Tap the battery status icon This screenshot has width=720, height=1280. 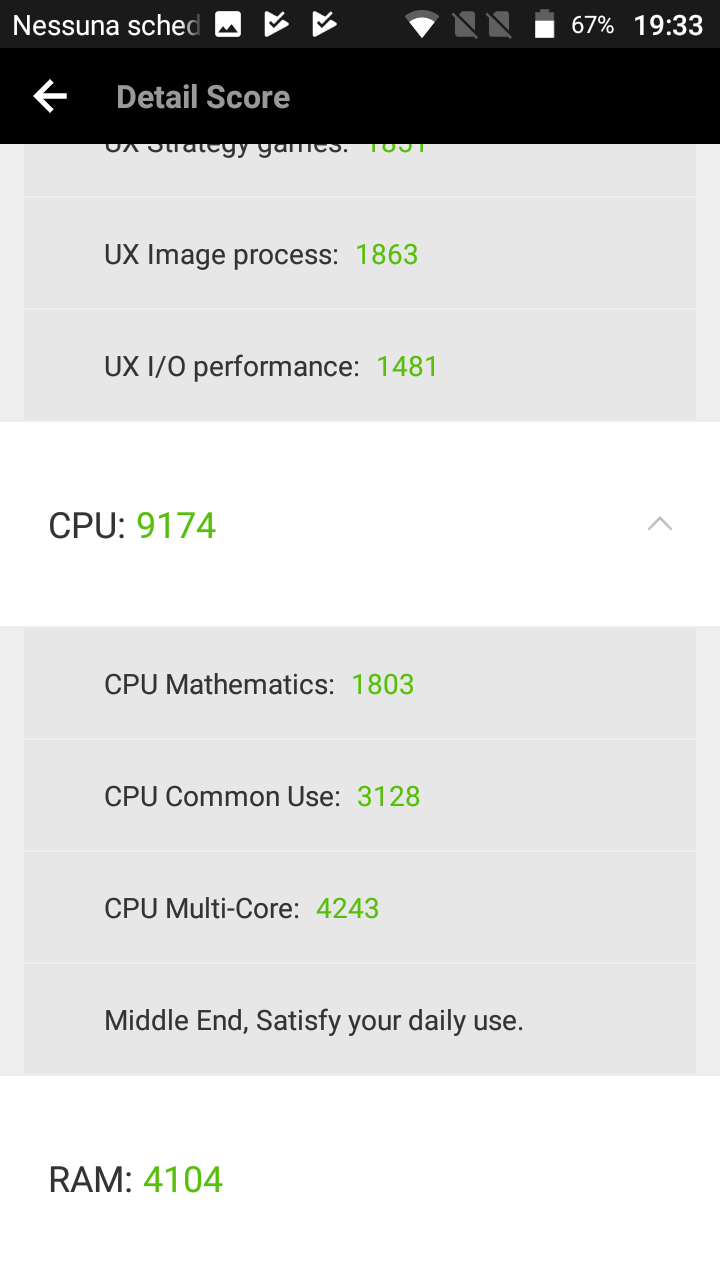(544, 24)
